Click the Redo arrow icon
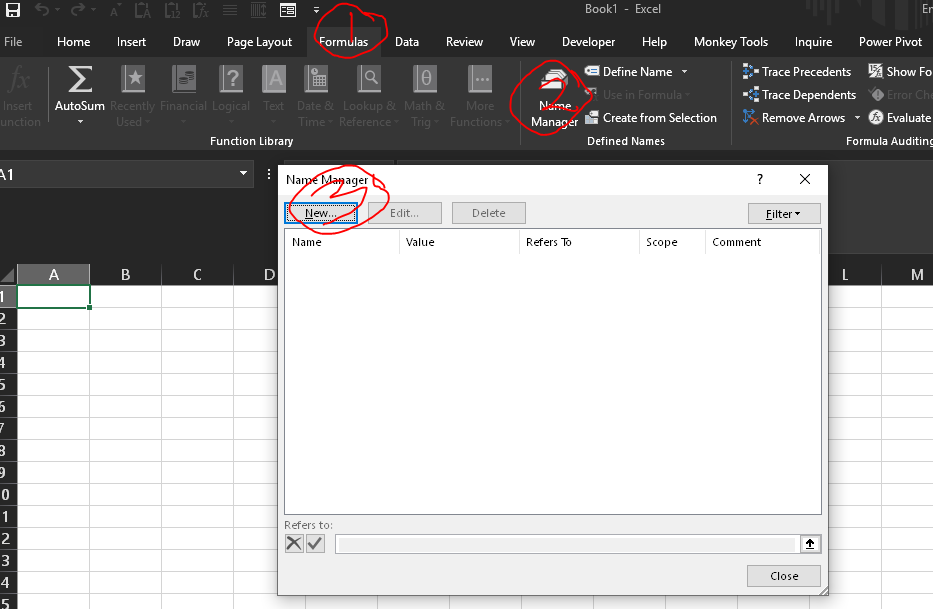 (77, 10)
